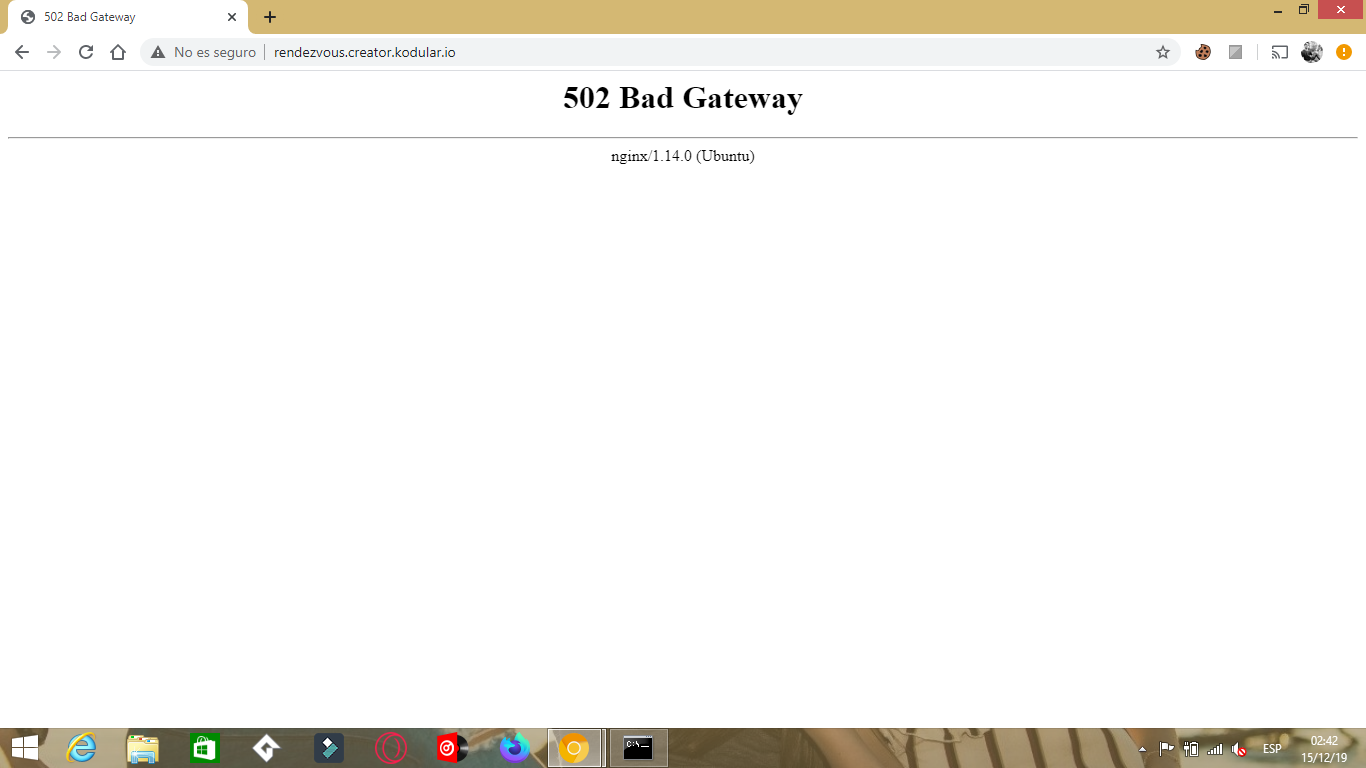Close the 502 Bad Gateway tab
Image resolution: width=1366 pixels, height=768 pixels.
tap(232, 17)
